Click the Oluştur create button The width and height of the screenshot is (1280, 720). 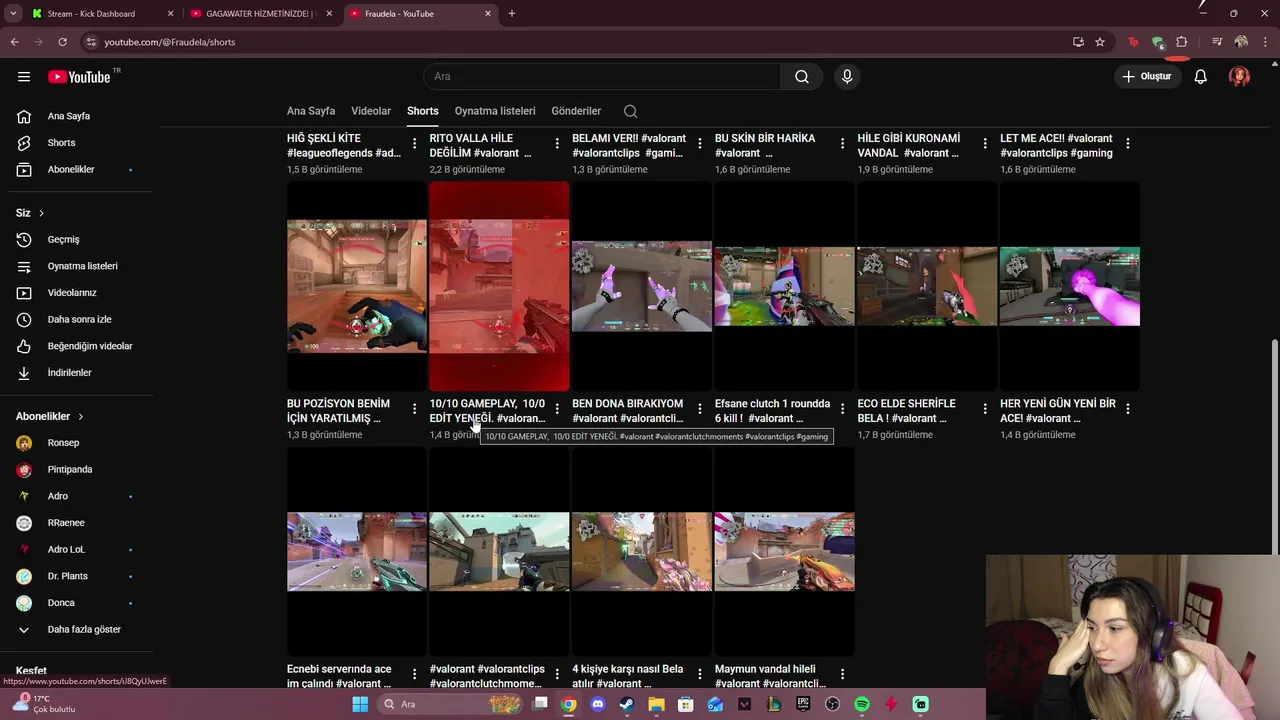pyautogui.click(x=1146, y=77)
